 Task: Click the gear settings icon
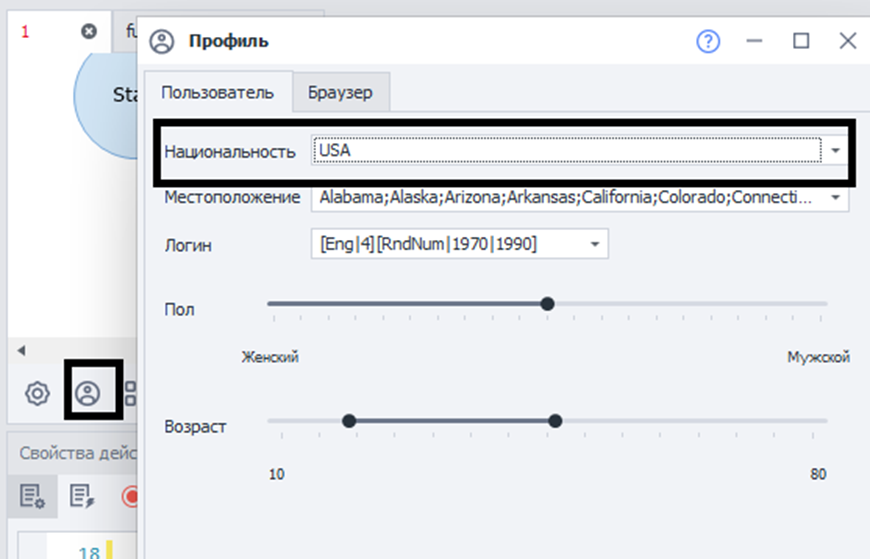click(x=37, y=393)
